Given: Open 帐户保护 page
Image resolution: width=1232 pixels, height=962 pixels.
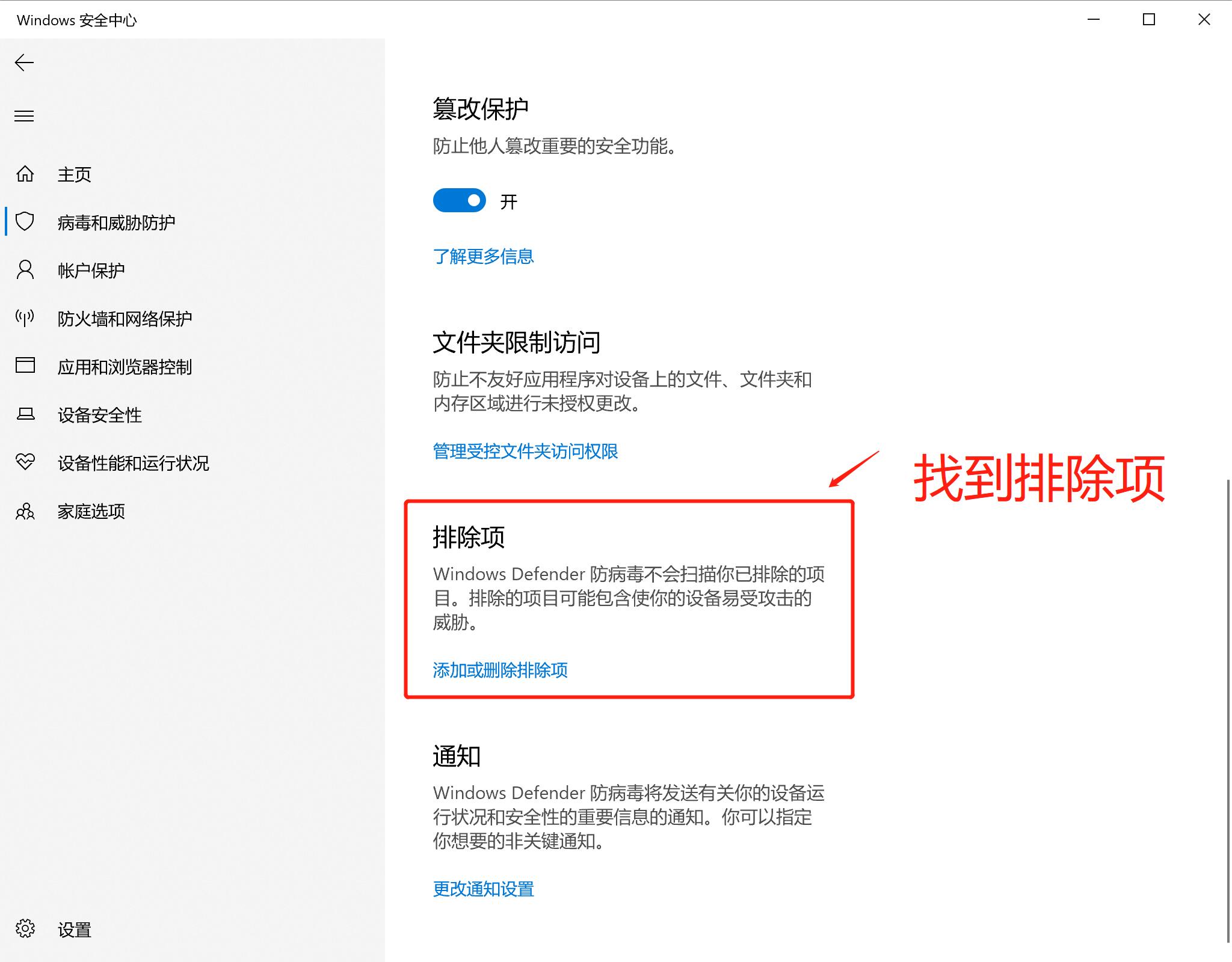Looking at the screenshot, I should (91, 271).
